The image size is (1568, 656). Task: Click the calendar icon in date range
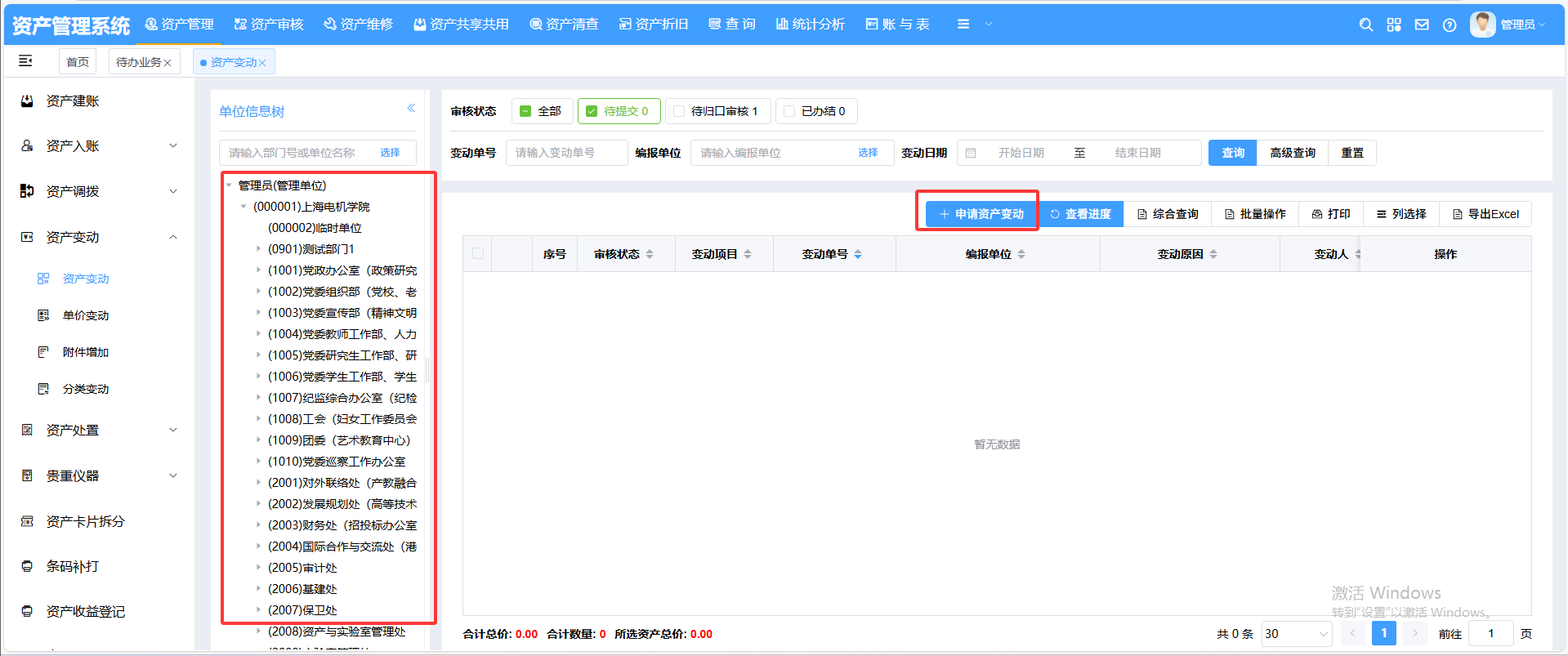(x=971, y=153)
